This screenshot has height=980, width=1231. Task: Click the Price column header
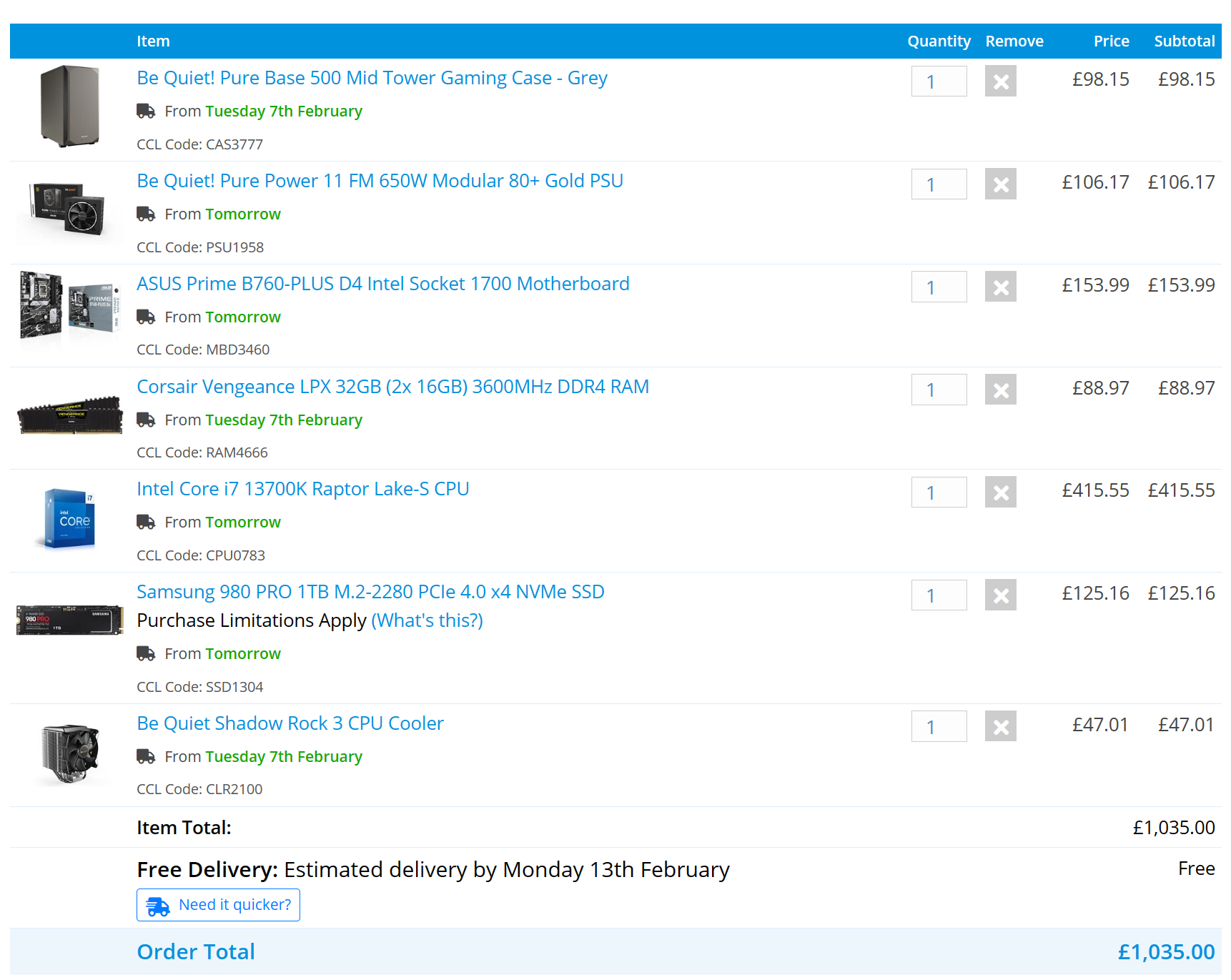click(x=1111, y=41)
